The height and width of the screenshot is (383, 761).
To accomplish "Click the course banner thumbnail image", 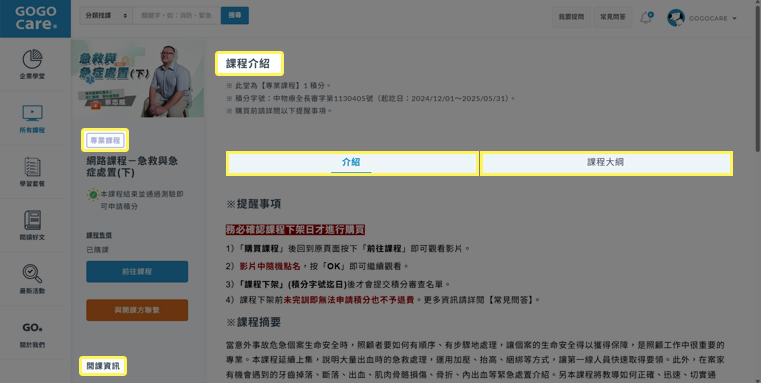I will 137,79.
